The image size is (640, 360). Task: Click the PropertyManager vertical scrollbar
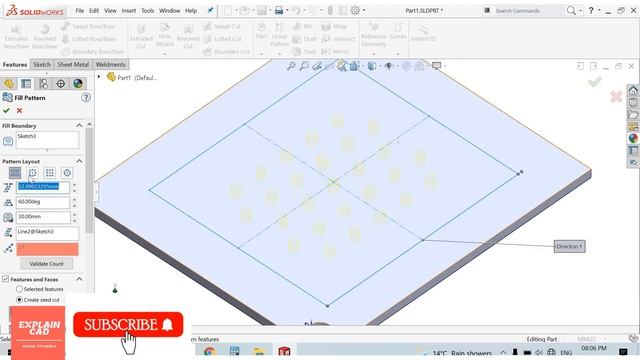89,180
